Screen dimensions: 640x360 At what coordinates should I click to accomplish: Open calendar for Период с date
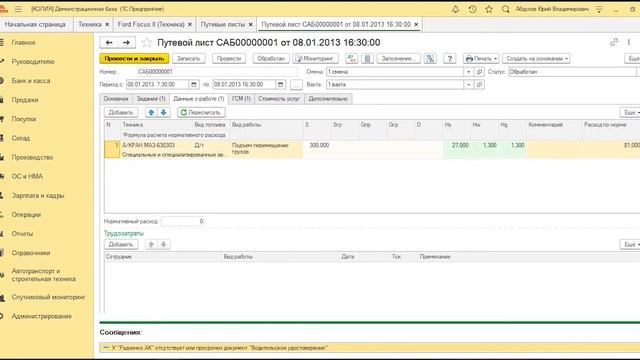[x=194, y=84]
